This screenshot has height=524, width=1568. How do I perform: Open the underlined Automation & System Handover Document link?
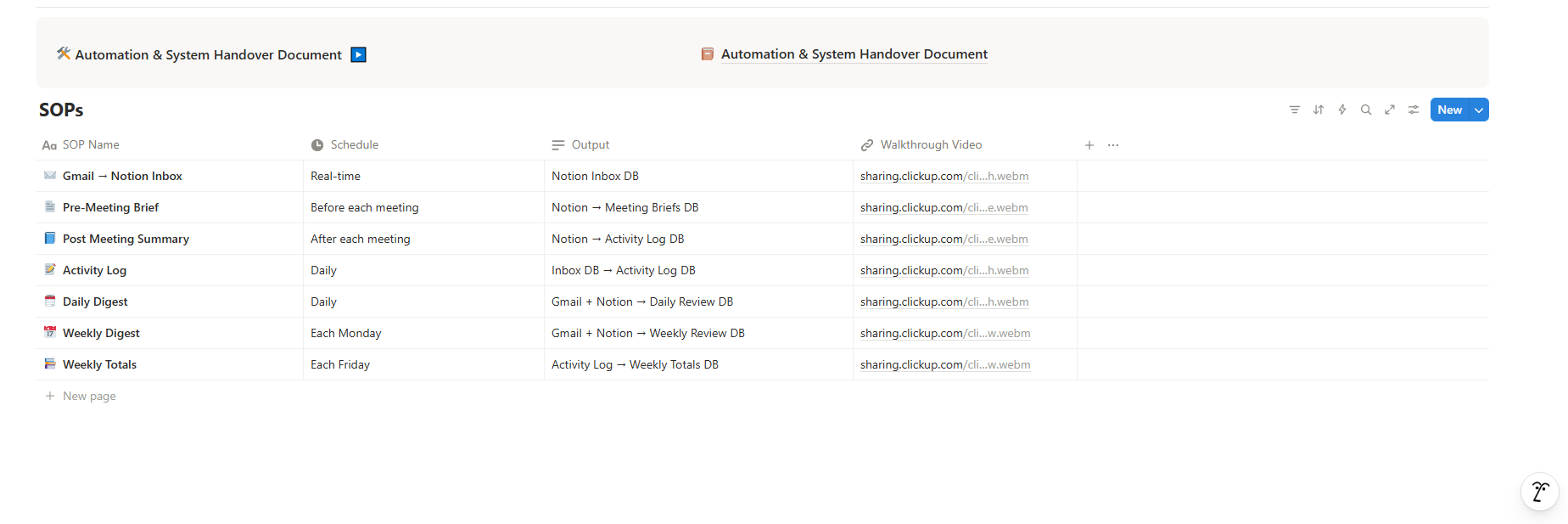click(x=854, y=54)
